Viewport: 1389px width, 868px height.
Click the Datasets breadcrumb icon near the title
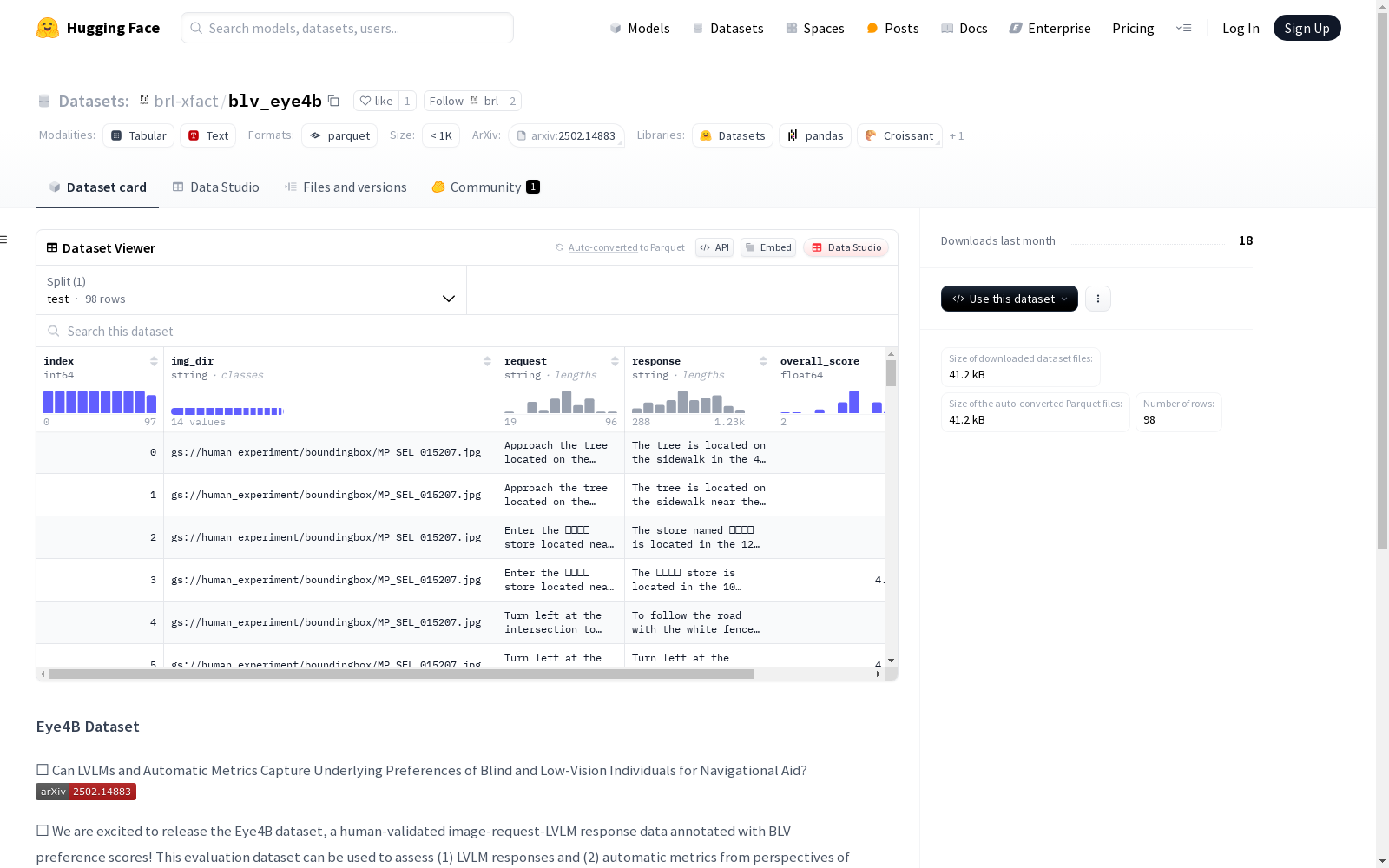tap(44, 101)
